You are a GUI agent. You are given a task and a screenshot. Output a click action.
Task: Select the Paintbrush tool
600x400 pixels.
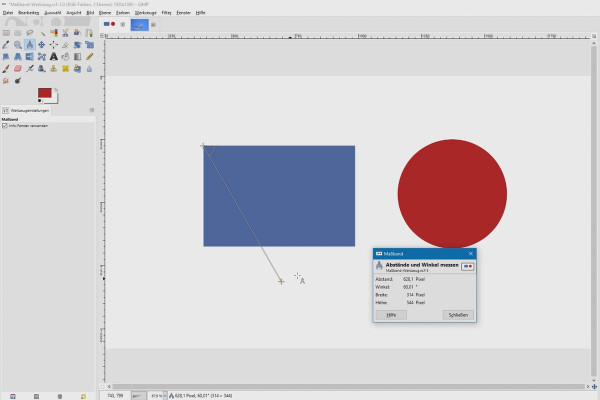click(6, 69)
